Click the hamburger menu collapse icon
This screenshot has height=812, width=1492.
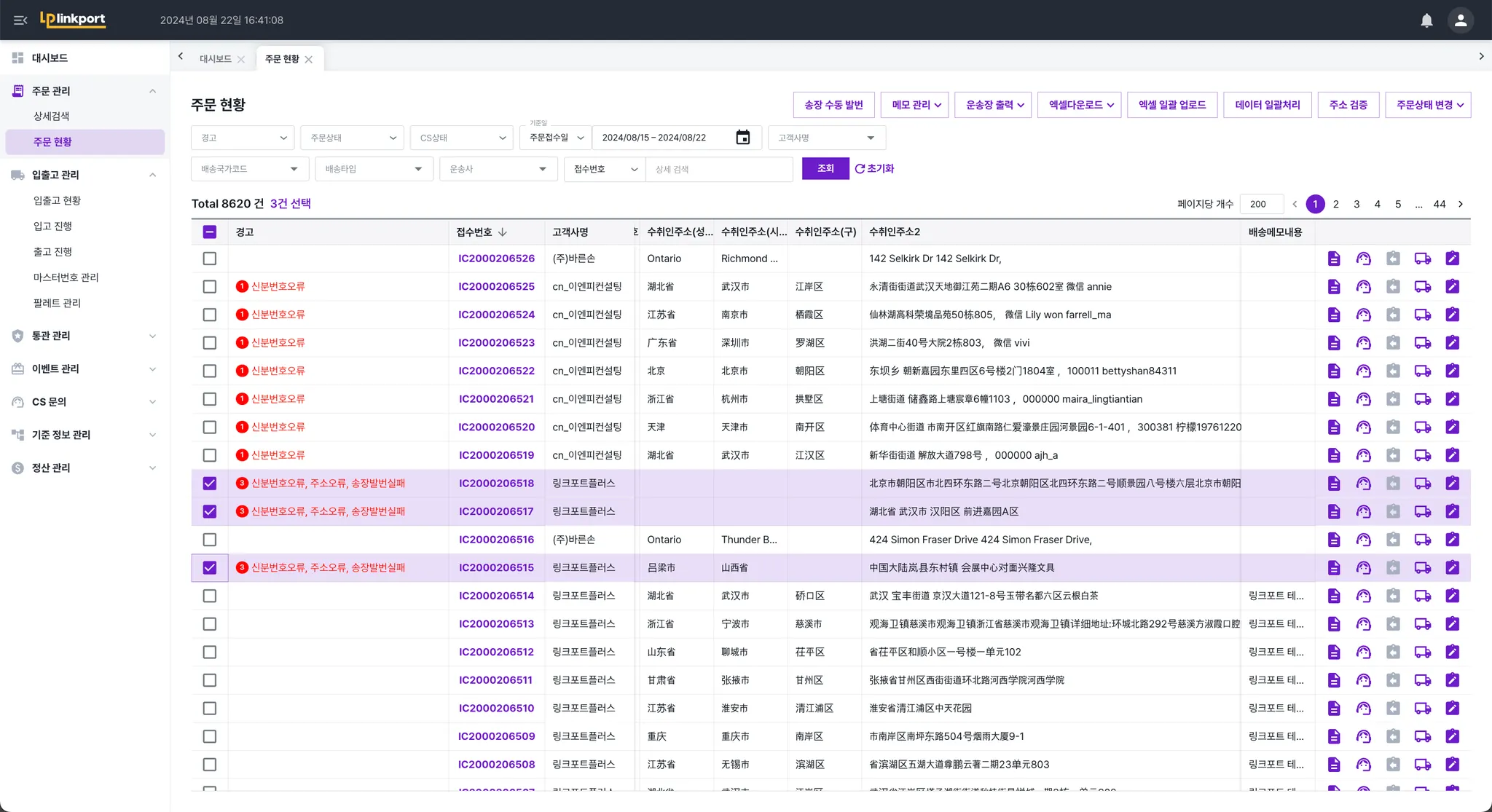coord(20,20)
